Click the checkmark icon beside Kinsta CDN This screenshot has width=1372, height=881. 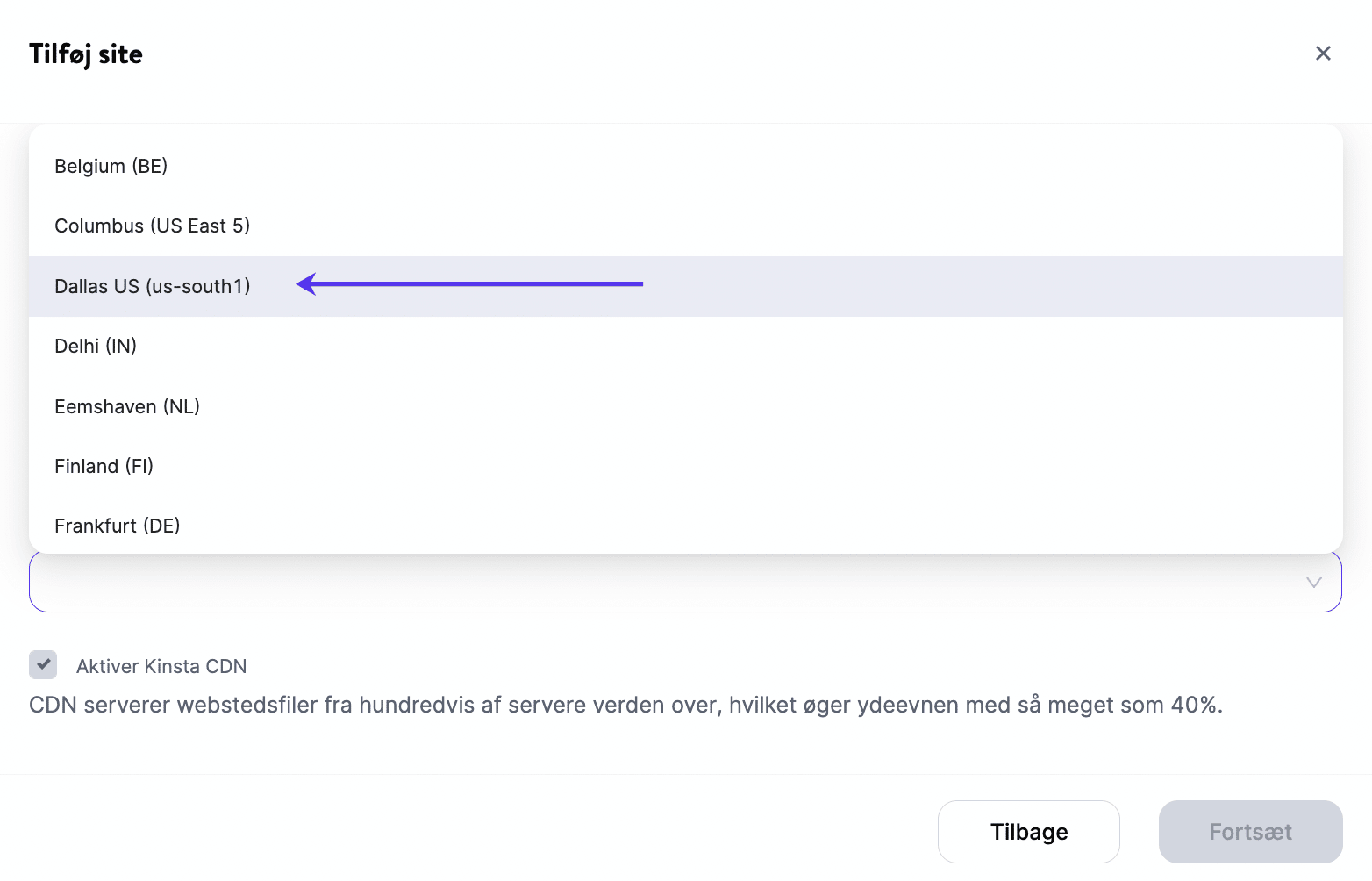[x=43, y=664]
